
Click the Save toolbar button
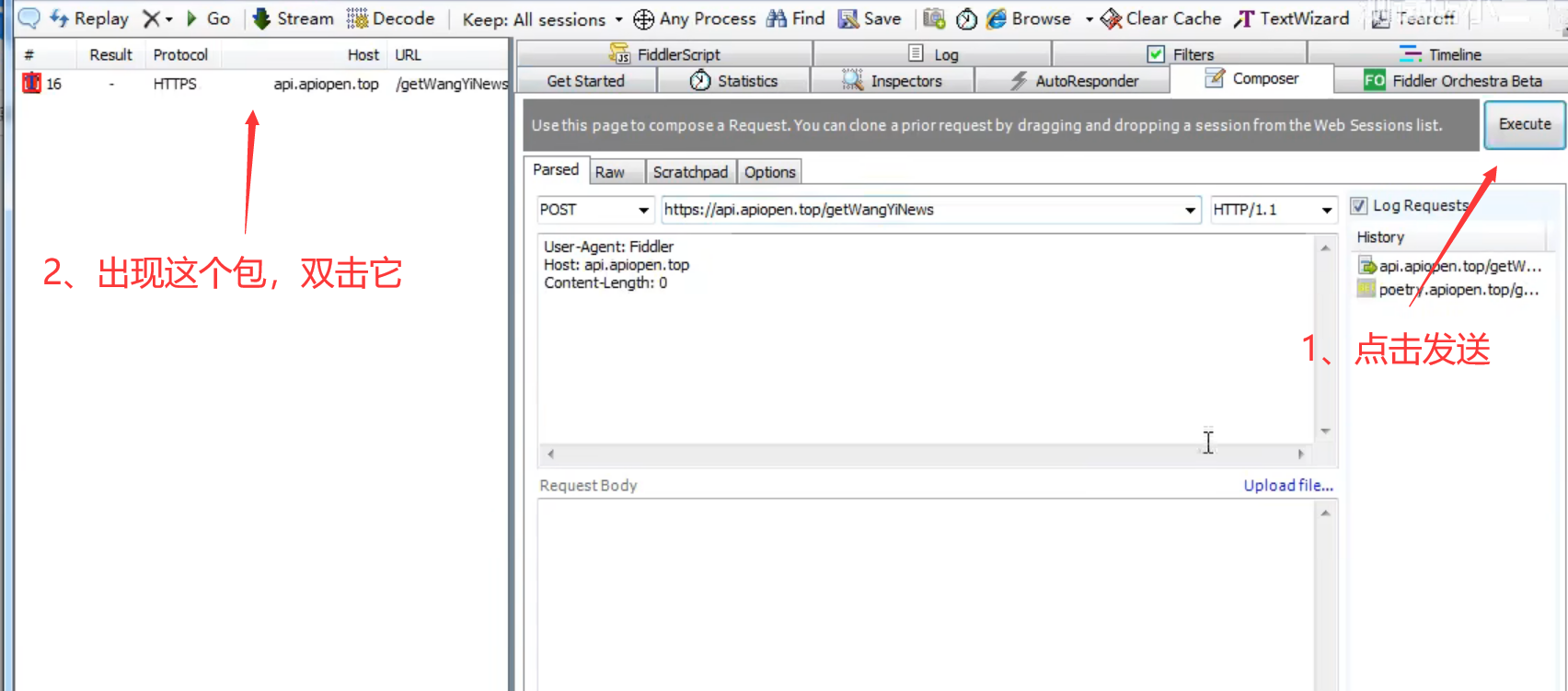tap(870, 18)
